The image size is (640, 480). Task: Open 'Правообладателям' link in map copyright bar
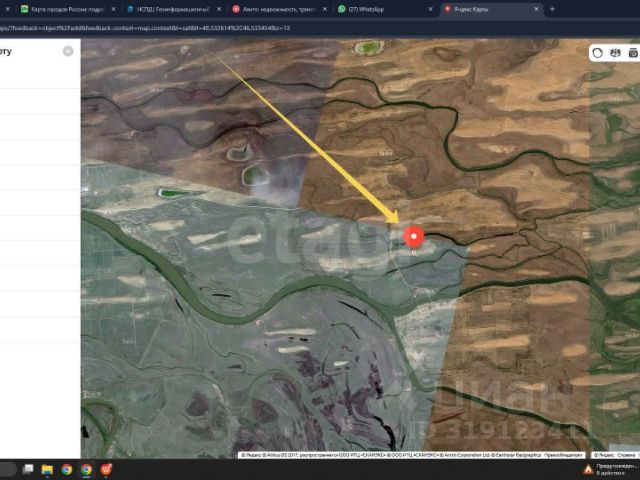(563, 455)
